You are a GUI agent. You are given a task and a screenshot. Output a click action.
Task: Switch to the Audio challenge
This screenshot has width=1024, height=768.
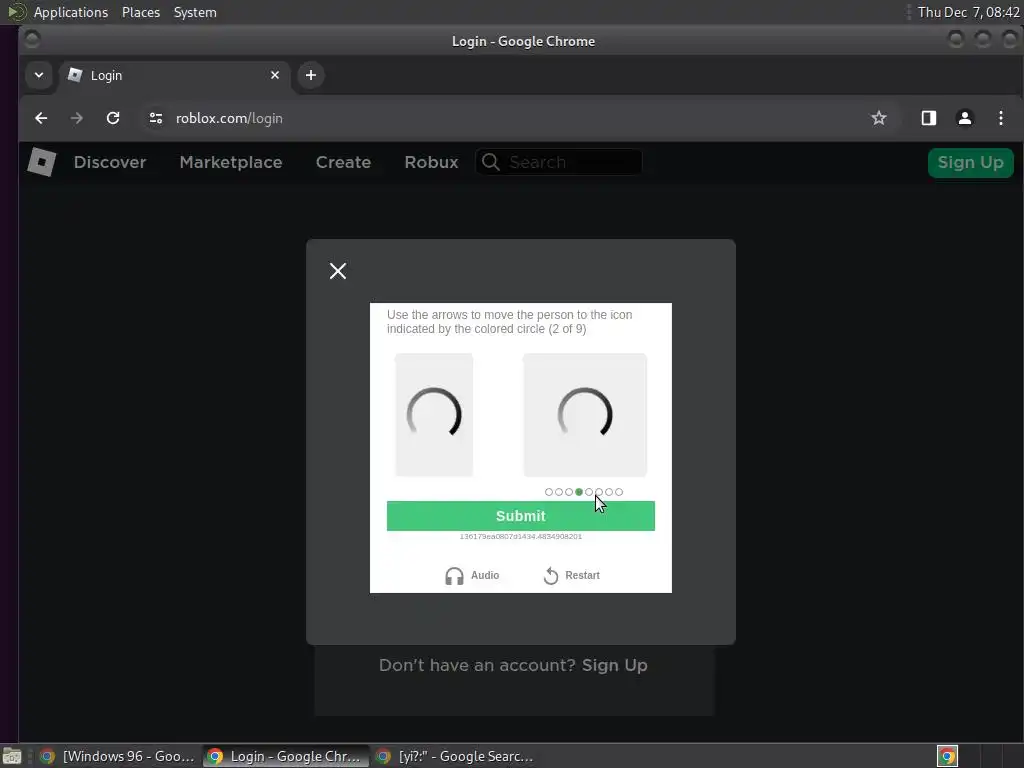tap(472, 575)
